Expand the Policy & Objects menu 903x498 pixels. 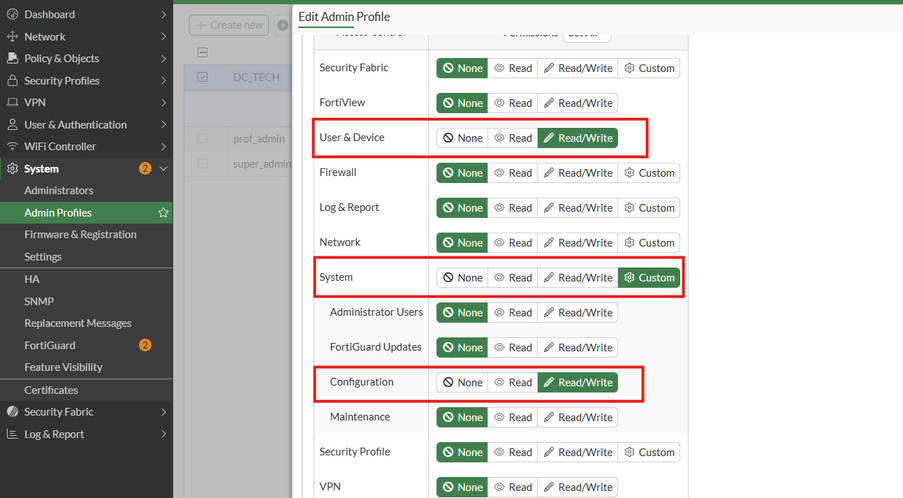(163, 59)
